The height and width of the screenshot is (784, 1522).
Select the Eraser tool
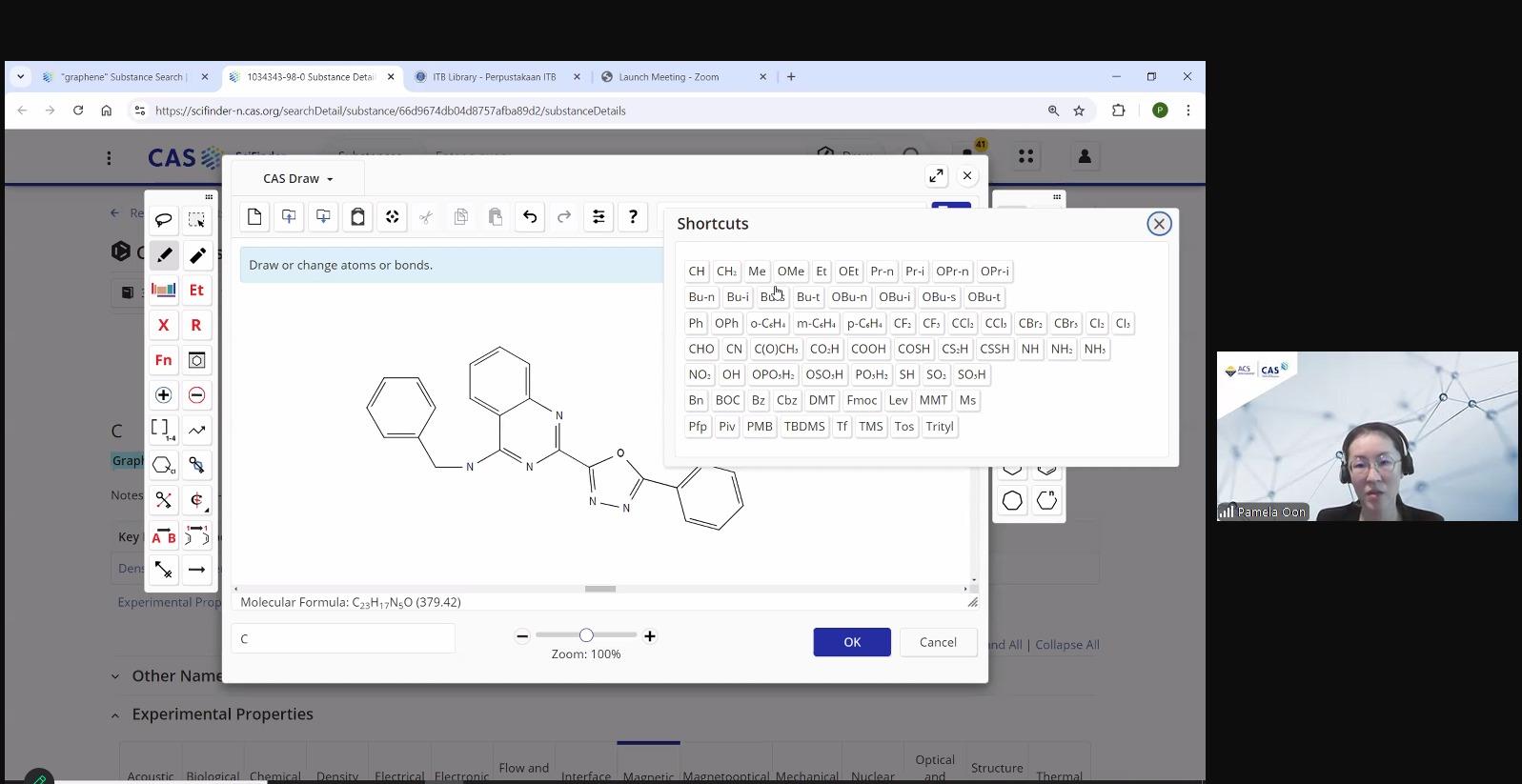coord(197,255)
